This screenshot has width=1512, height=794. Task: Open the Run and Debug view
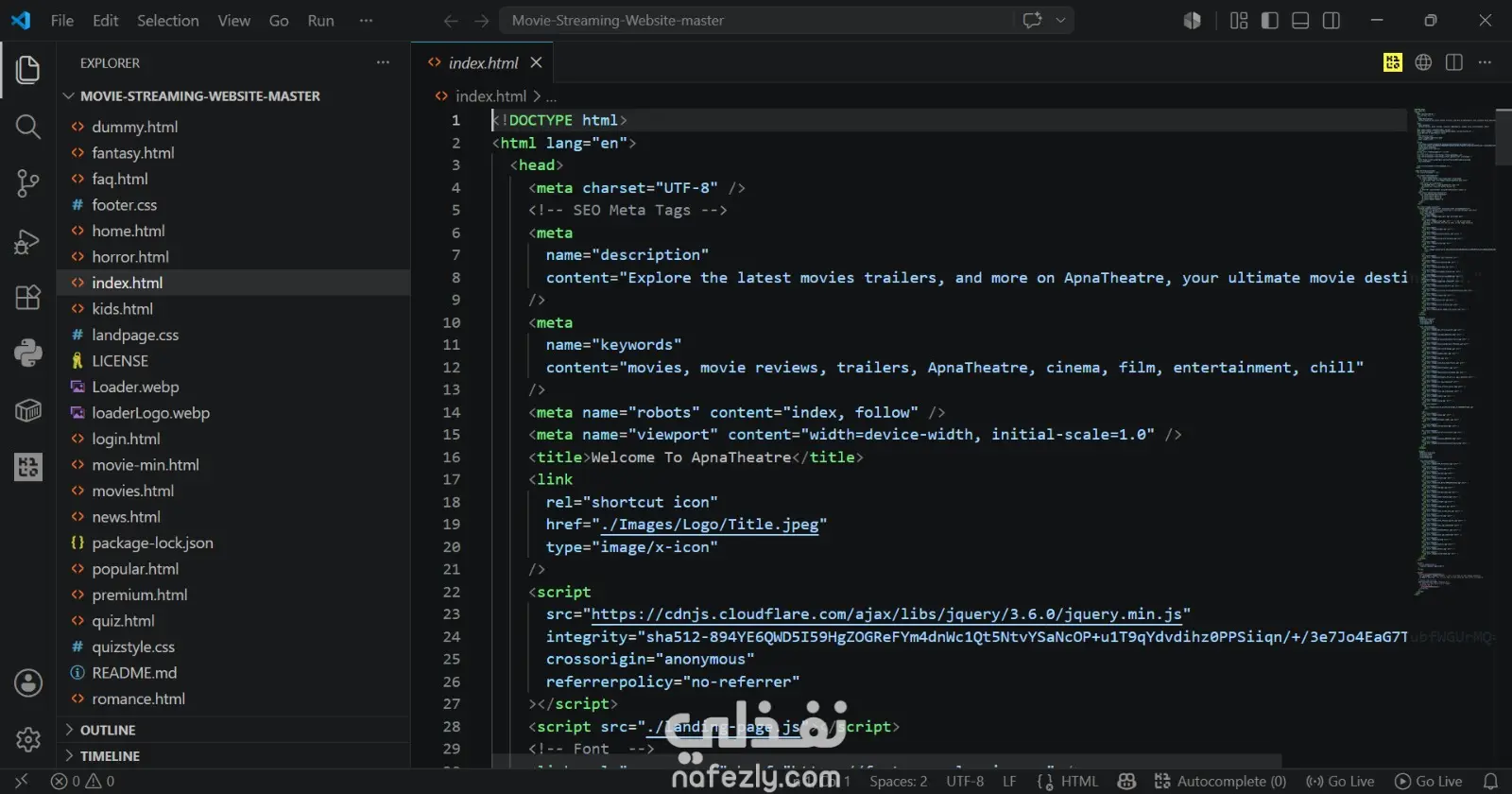click(x=28, y=242)
